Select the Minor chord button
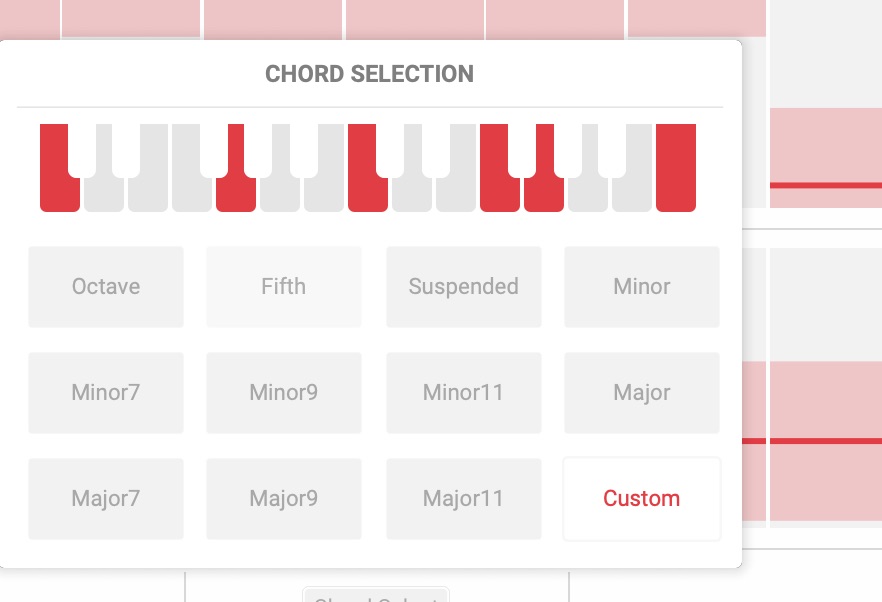 click(x=642, y=287)
